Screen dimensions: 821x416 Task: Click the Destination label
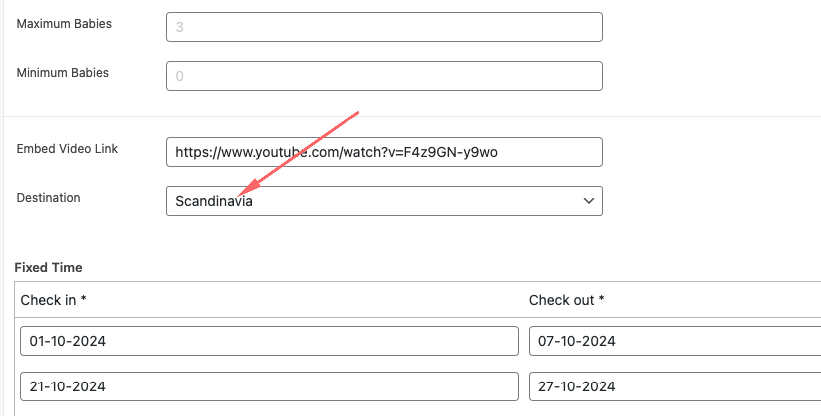coord(49,198)
